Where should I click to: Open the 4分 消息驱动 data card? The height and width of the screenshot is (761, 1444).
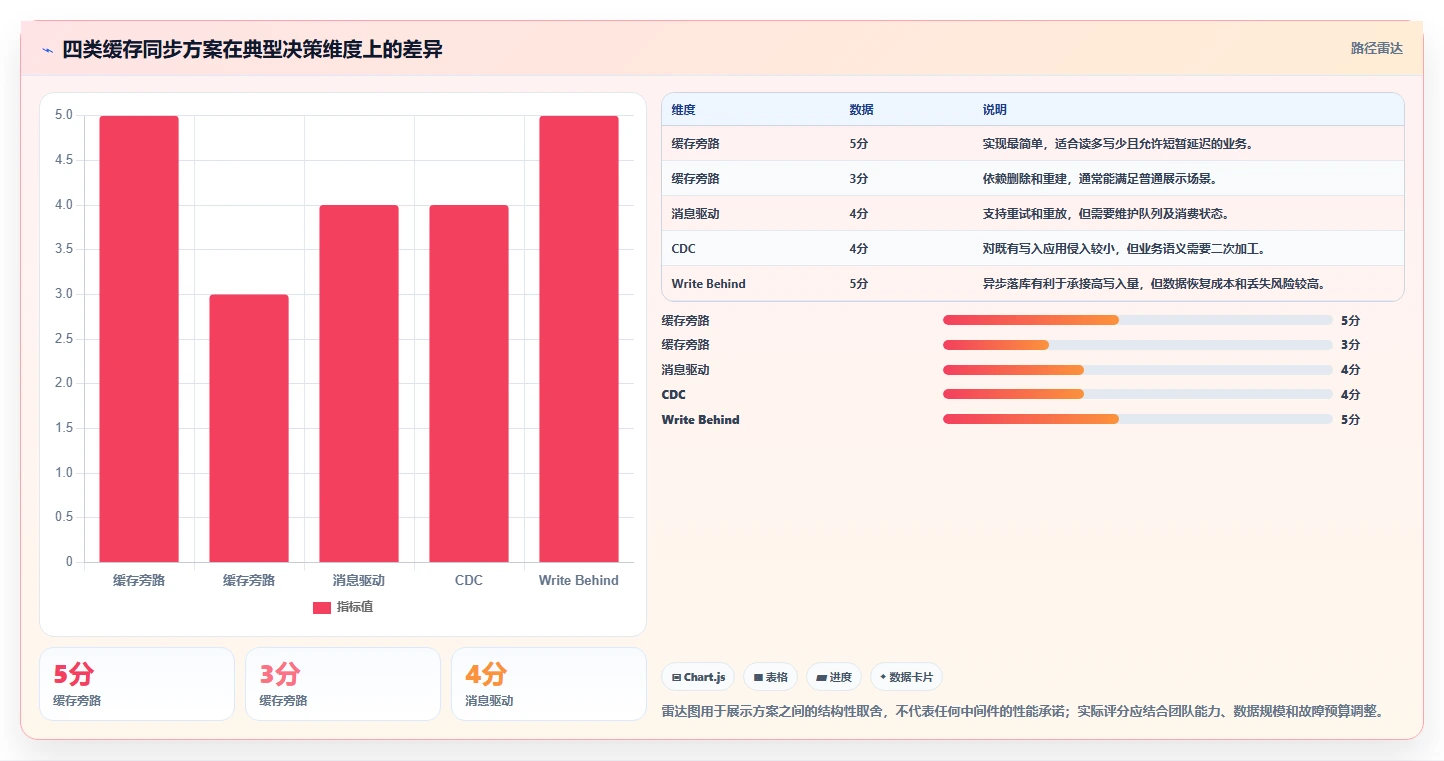pyautogui.click(x=549, y=684)
